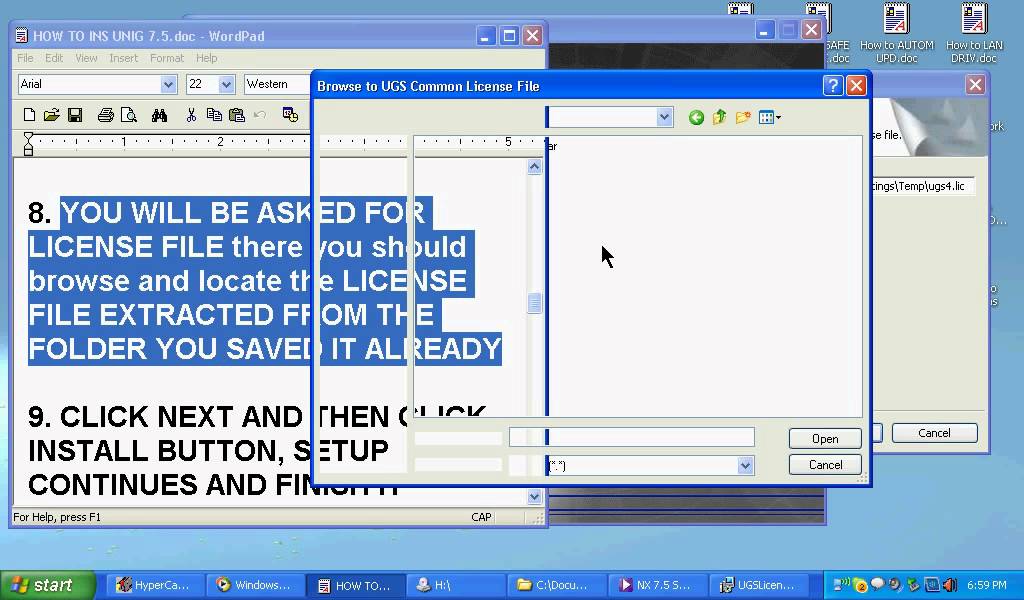The image size is (1024, 600).
Task: Open the Views menu icon in Browse dialog
Action: 769,118
